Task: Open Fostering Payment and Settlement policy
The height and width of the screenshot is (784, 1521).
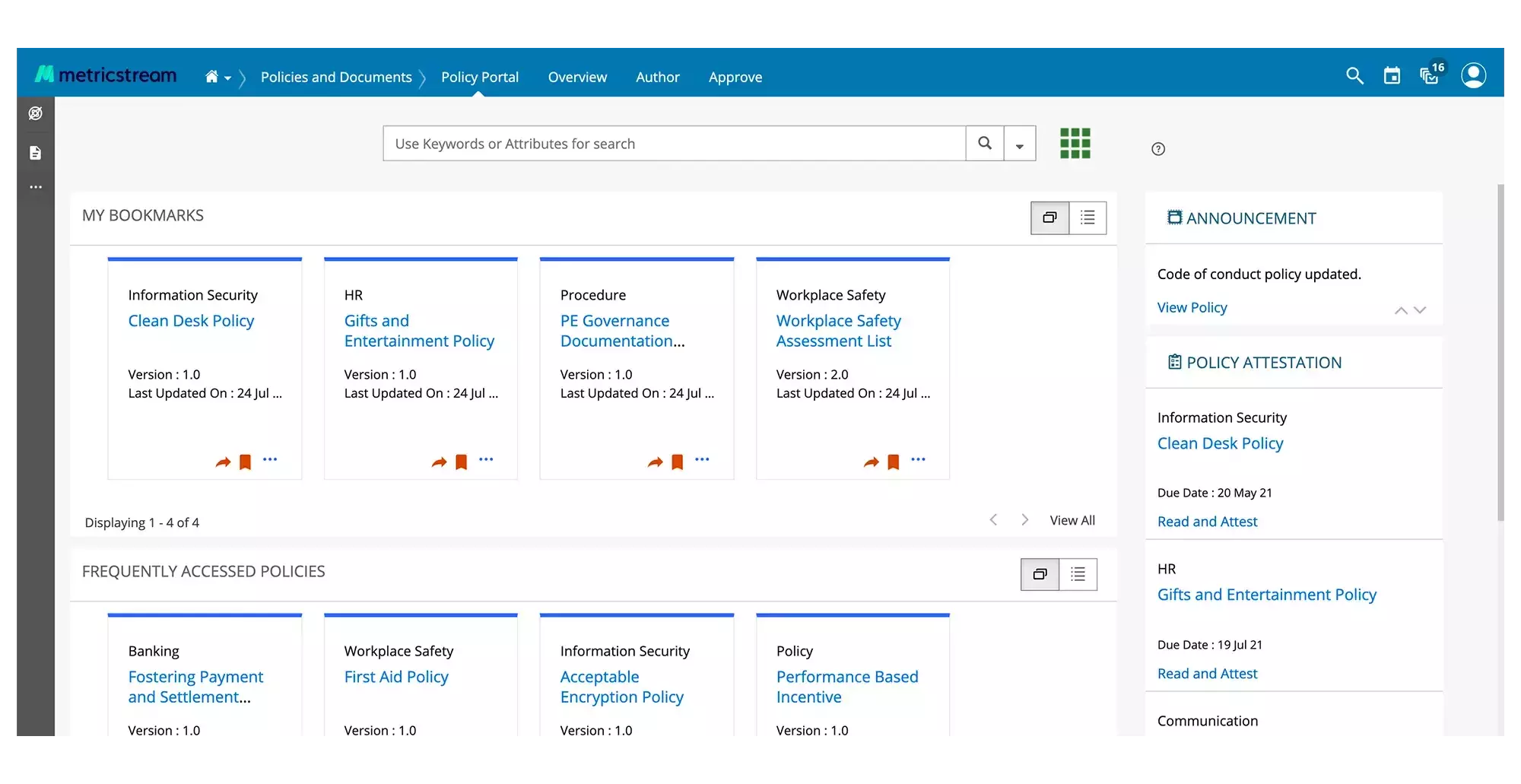Action: tap(195, 687)
